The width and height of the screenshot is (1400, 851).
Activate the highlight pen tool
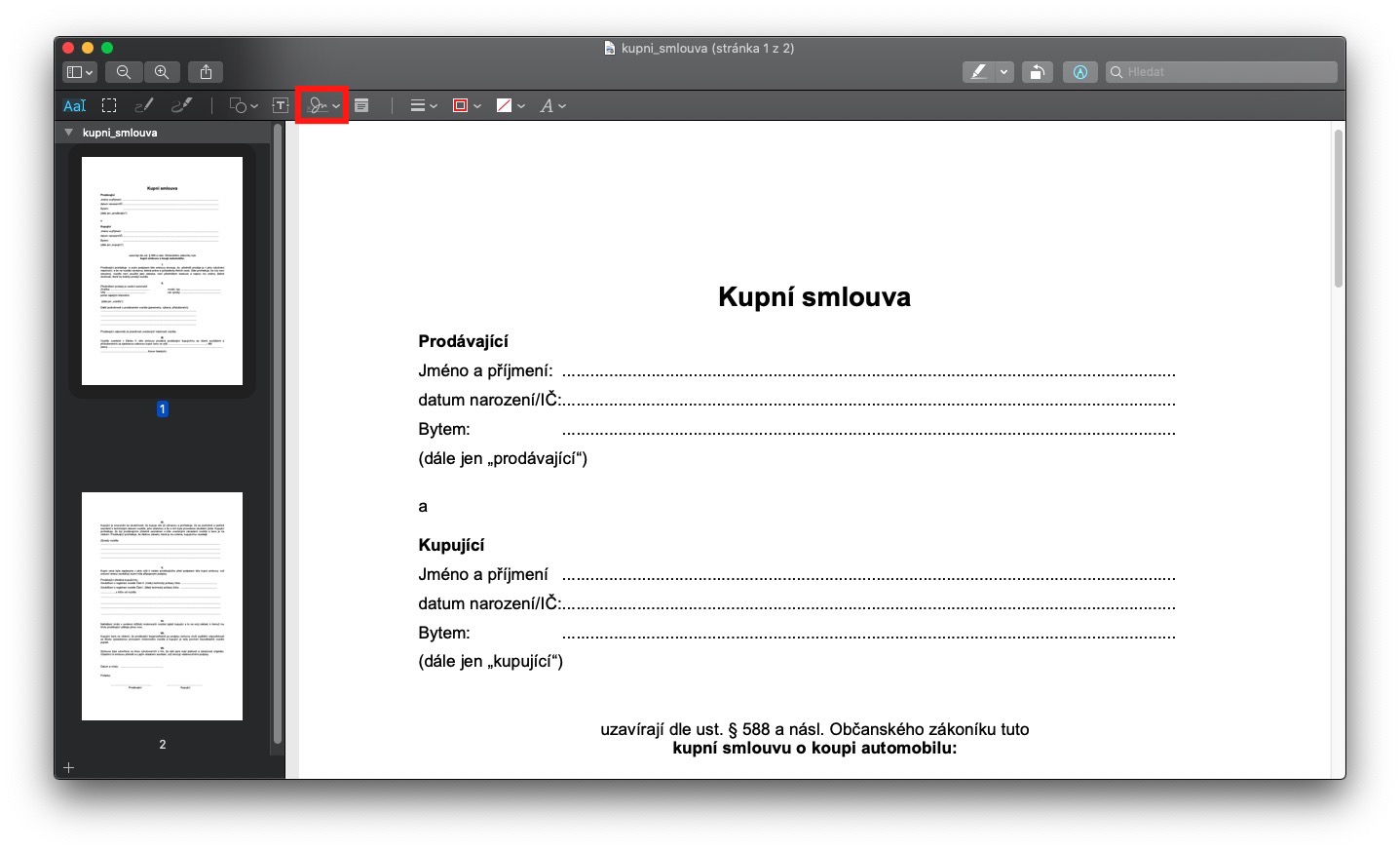978,72
